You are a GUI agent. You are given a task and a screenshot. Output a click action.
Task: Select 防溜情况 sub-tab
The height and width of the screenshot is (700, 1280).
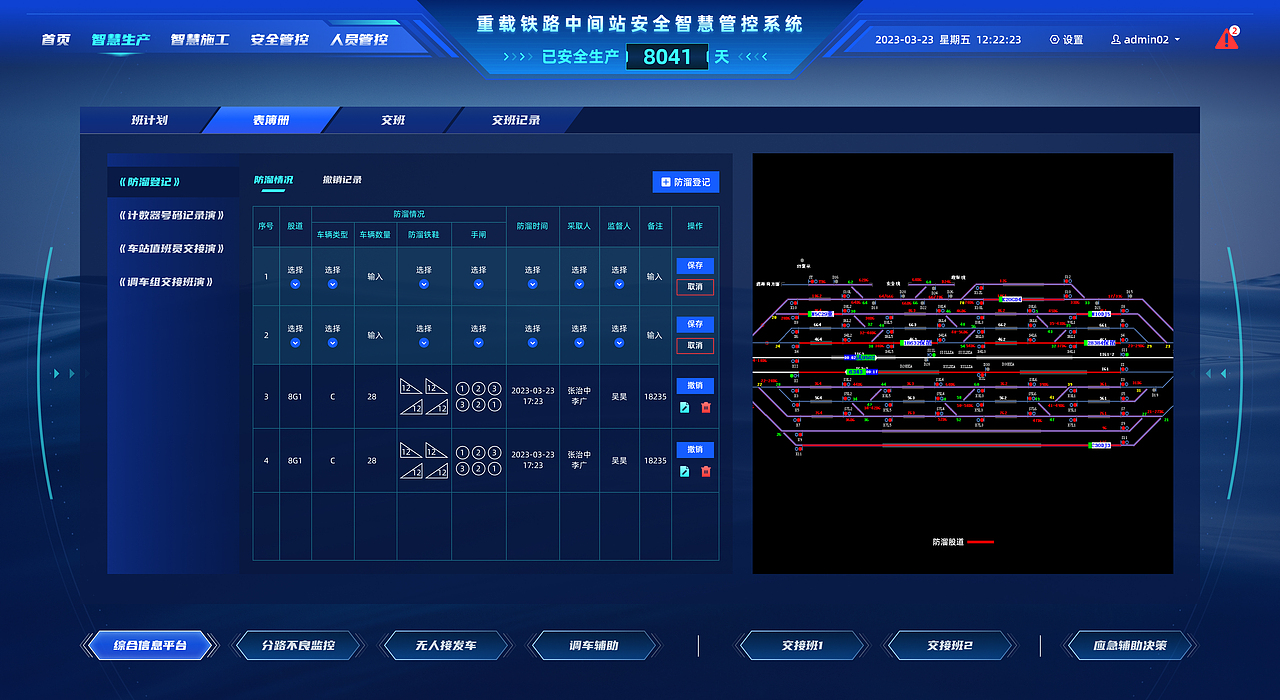point(273,180)
